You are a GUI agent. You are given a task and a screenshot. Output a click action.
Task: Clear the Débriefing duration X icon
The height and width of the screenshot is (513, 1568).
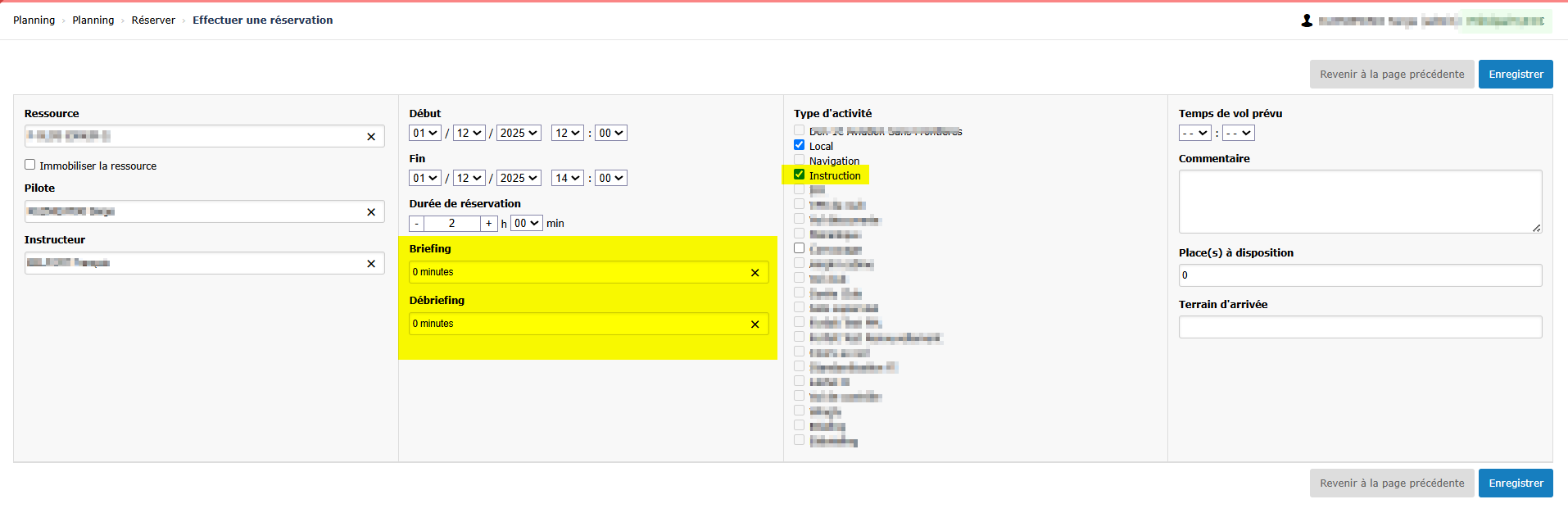coord(755,325)
